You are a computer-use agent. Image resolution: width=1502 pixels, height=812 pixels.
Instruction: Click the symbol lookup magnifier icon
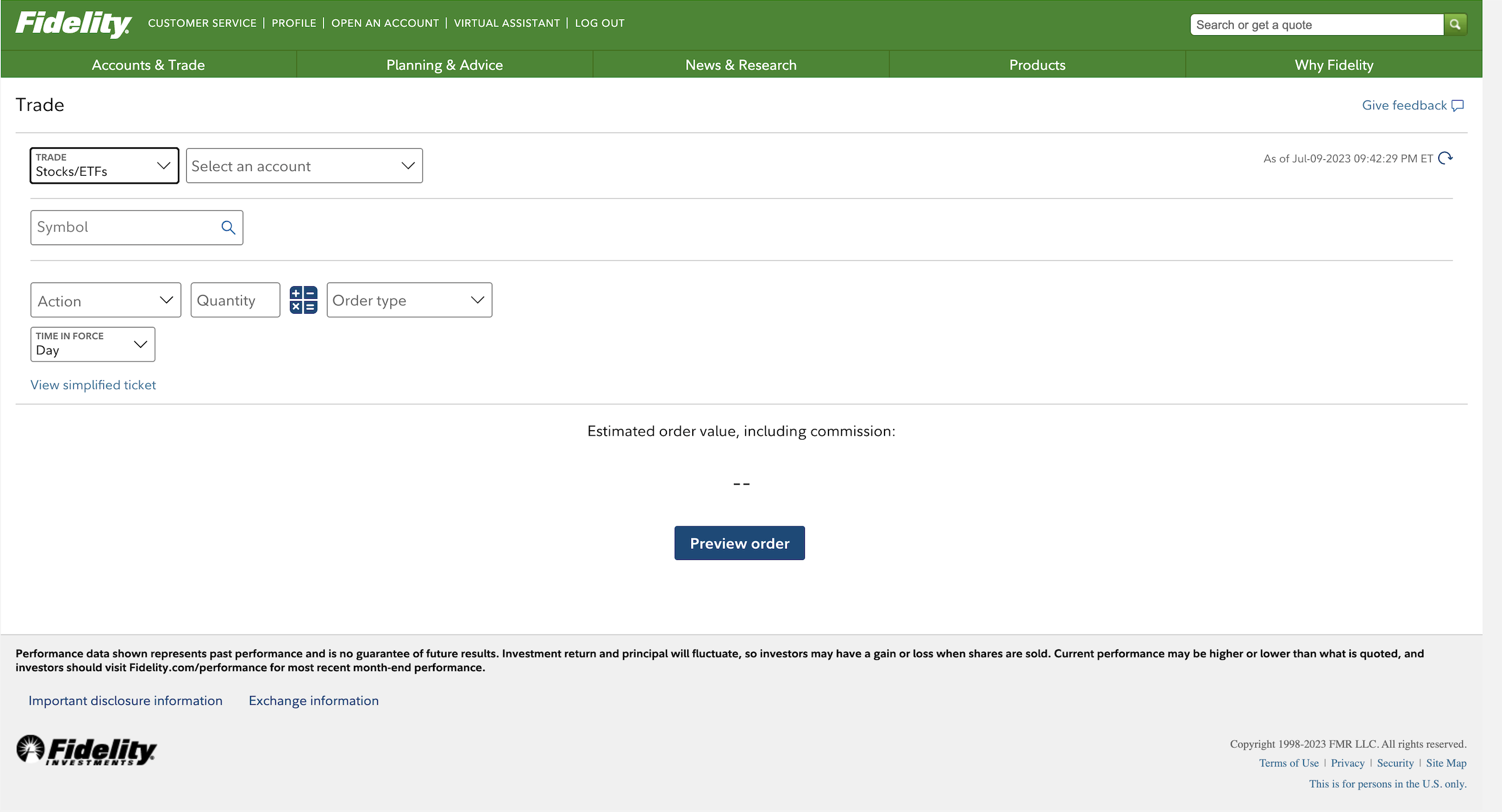pyautogui.click(x=228, y=227)
